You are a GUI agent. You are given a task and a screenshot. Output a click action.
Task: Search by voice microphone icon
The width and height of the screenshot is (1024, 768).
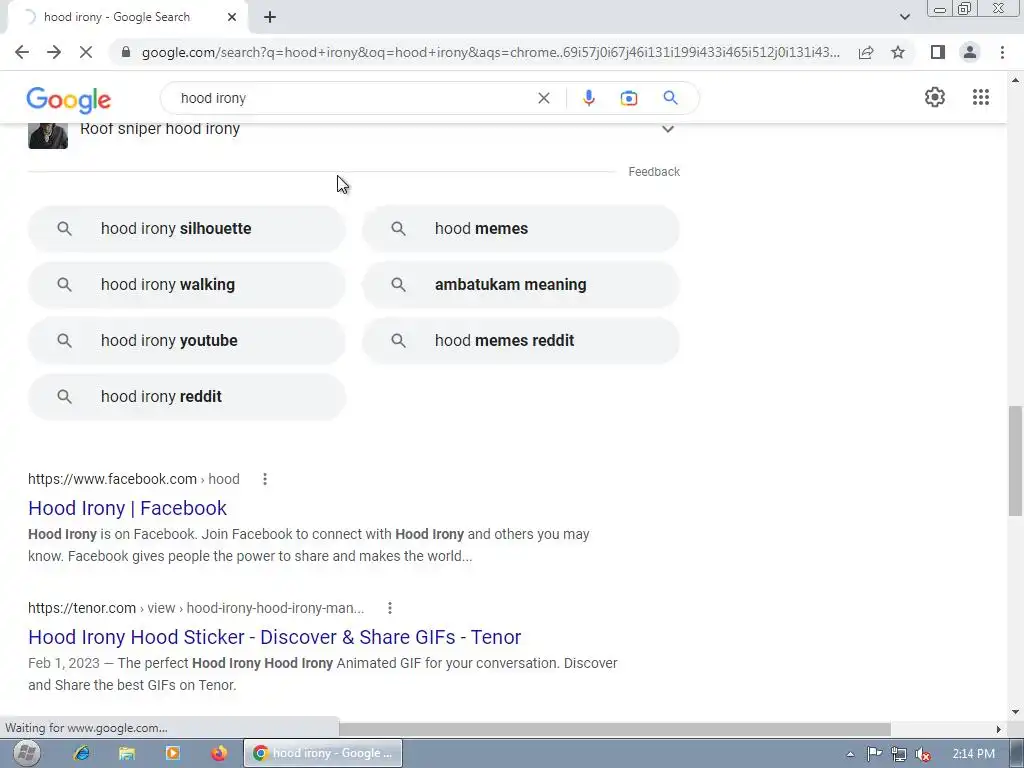588,98
